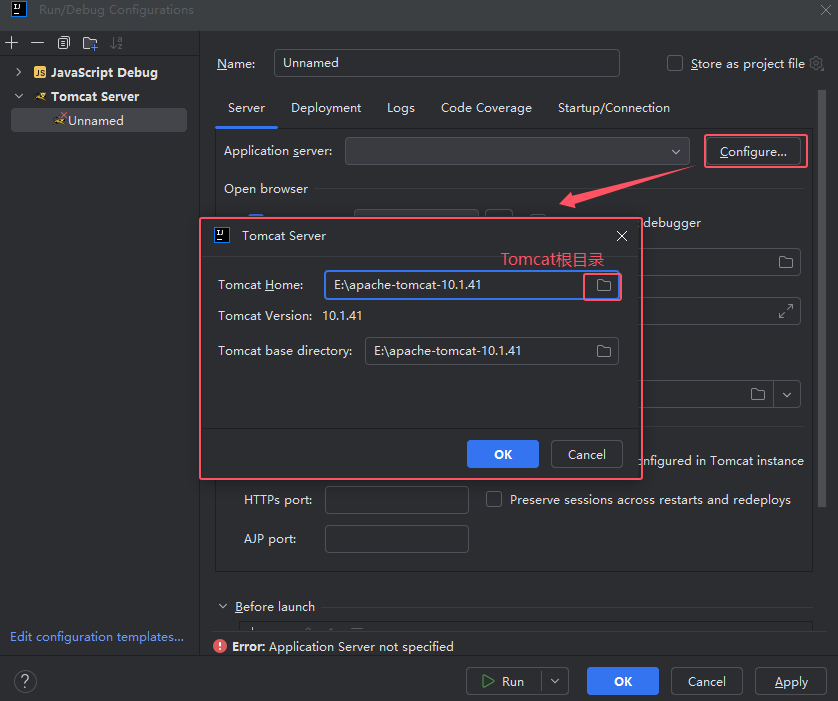
Task: Collapse the Tomcat Server tree node
Action: point(19,96)
